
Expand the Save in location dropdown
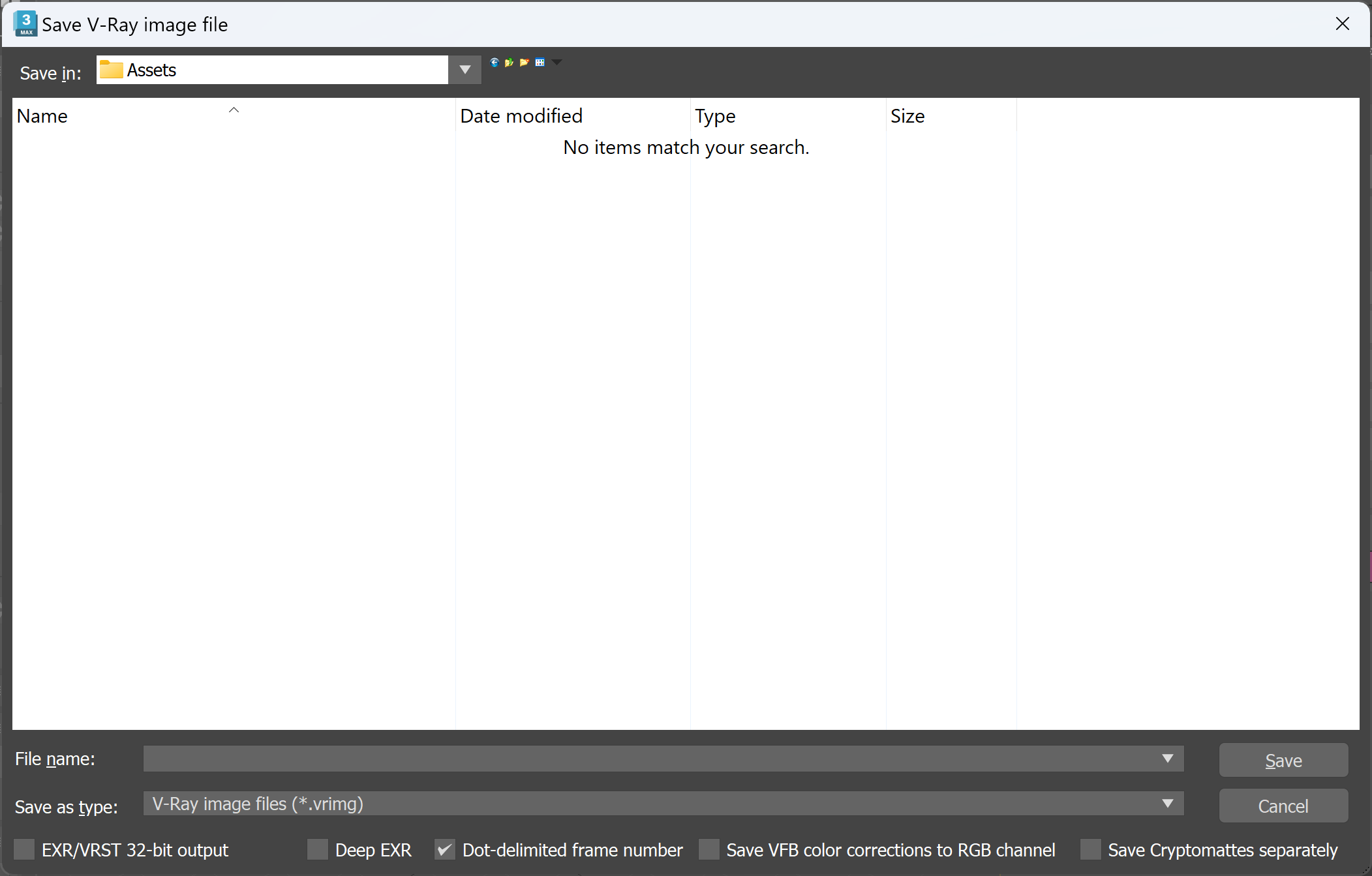[464, 69]
